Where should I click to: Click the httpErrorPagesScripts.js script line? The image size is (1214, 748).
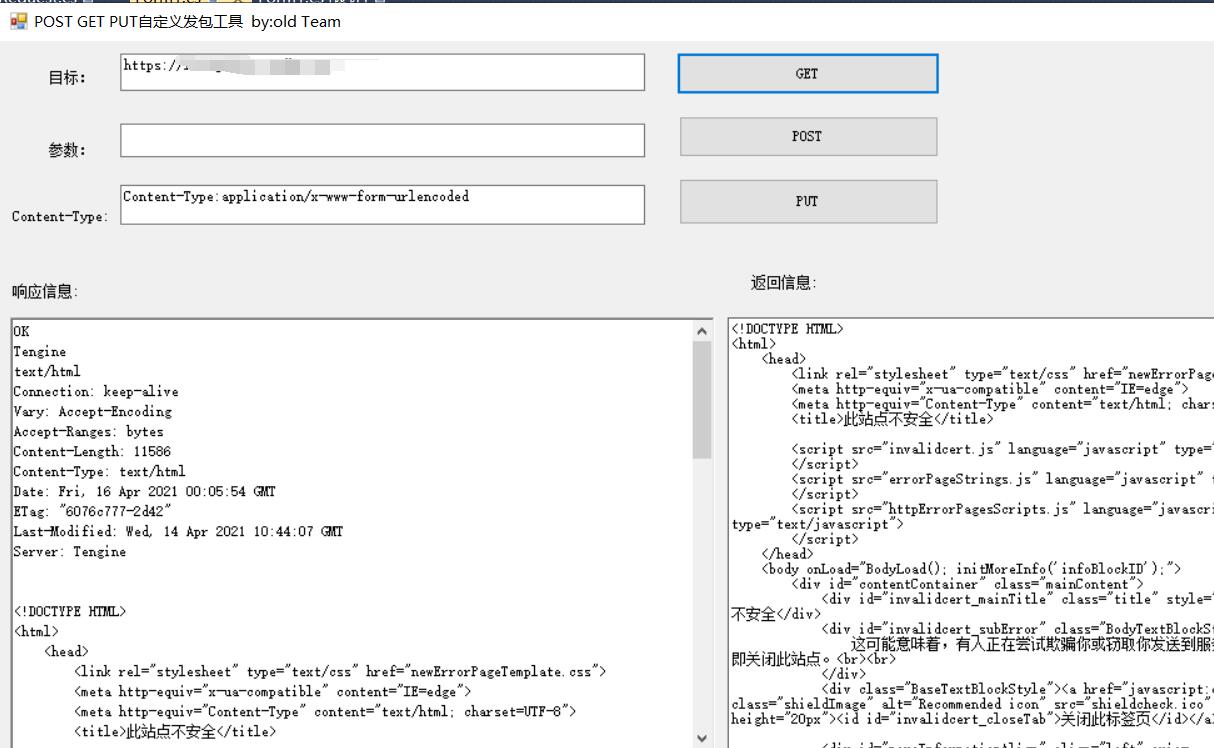point(1002,509)
